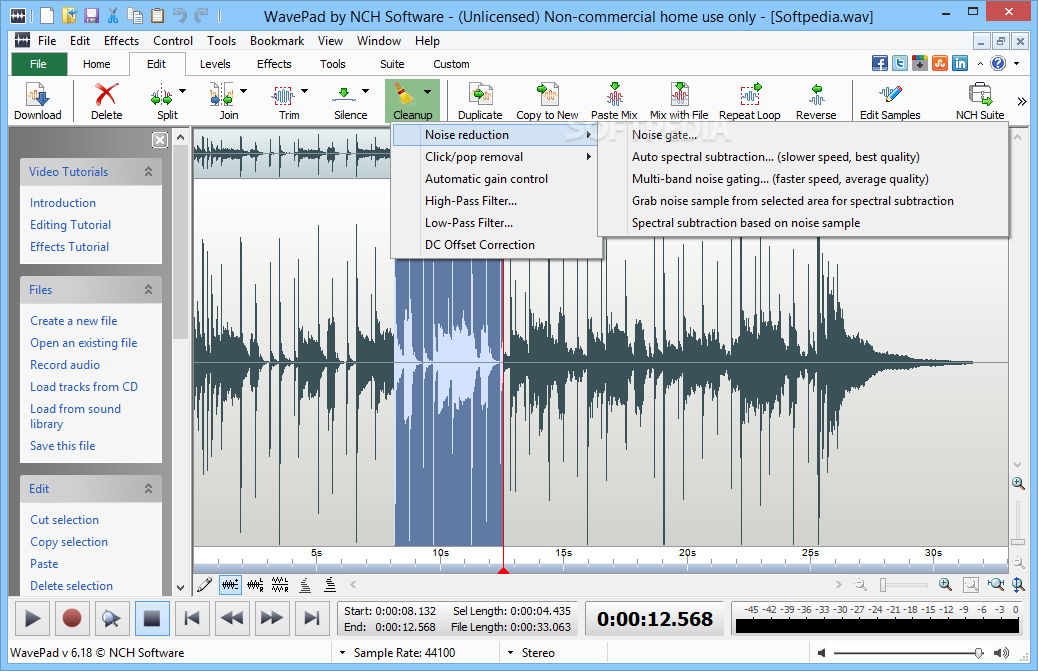The width and height of the screenshot is (1038, 671).
Task: Click Load tracks from CD link
Action: click(84, 386)
